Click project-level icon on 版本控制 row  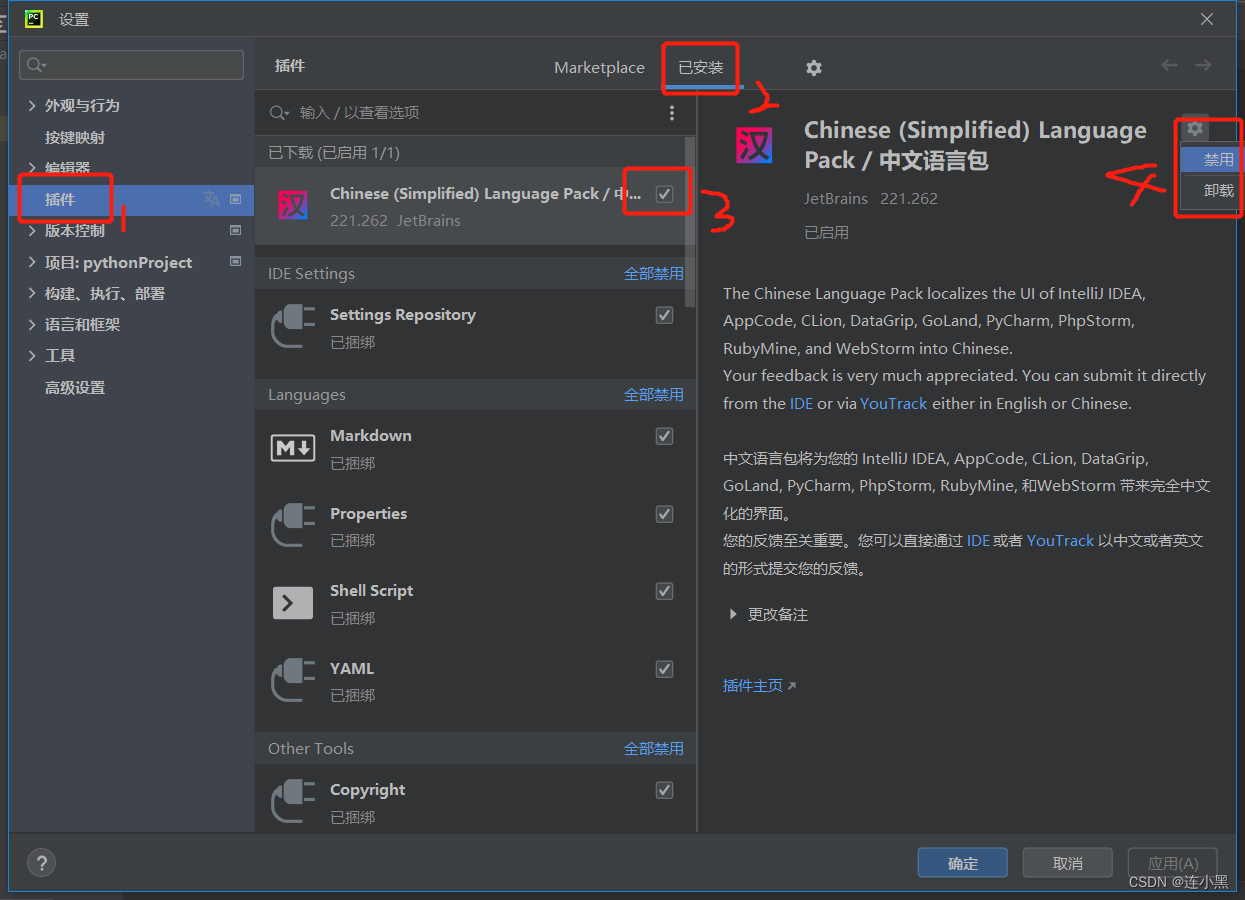pos(236,230)
